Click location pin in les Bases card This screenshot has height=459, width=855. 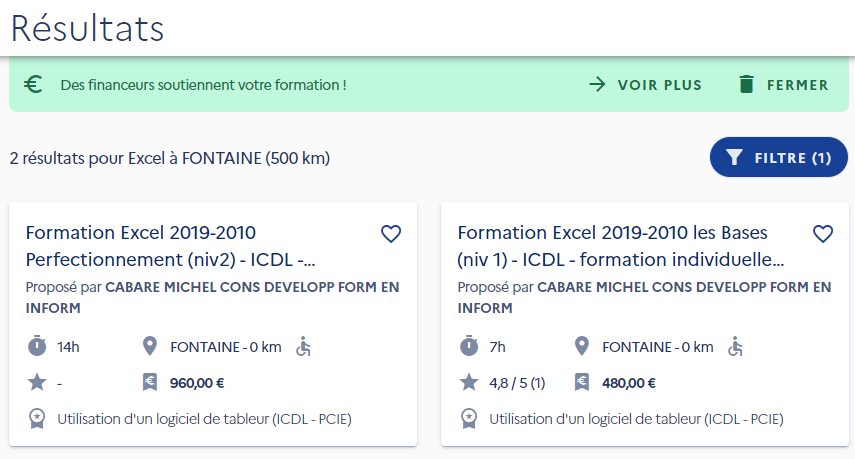point(582,346)
